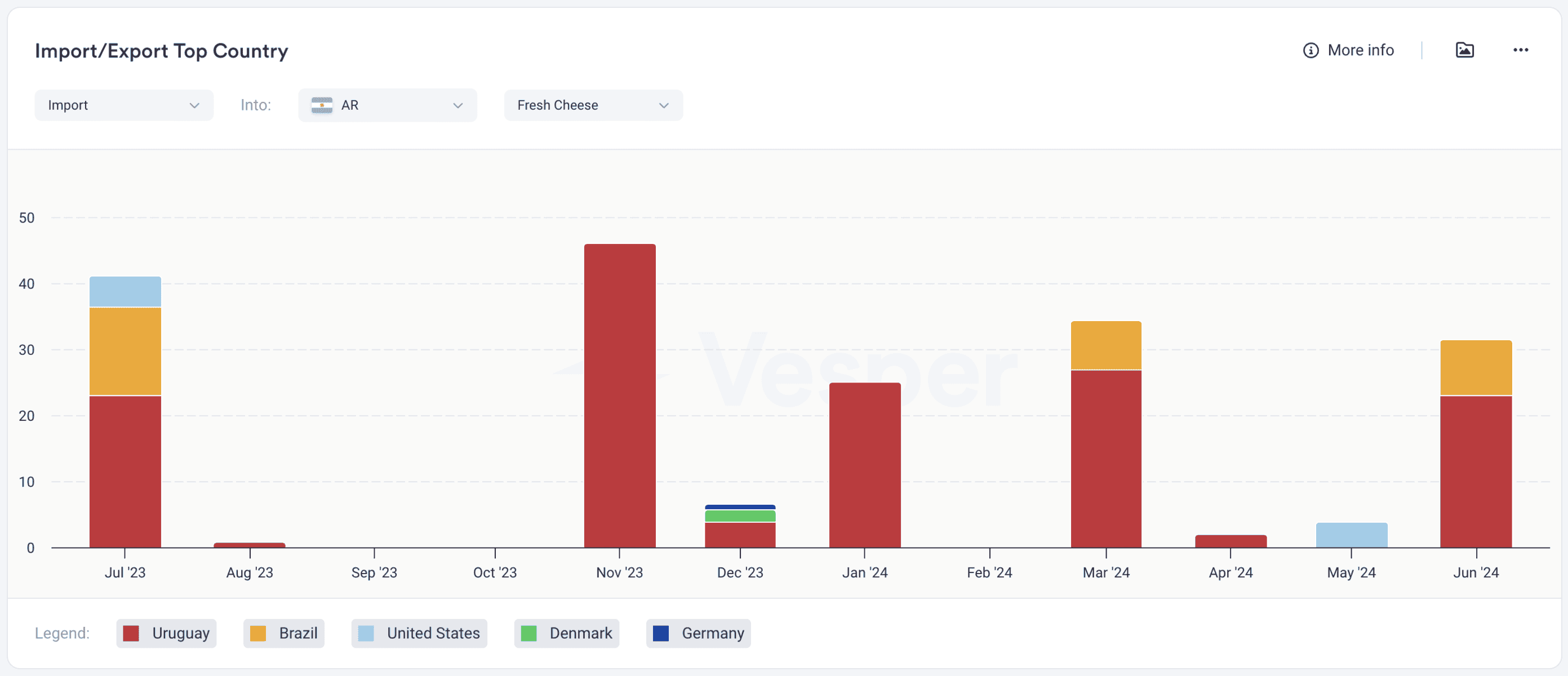Click the Argentina flag icon
Screen dimensions: 1568x676
coord(321,105)
